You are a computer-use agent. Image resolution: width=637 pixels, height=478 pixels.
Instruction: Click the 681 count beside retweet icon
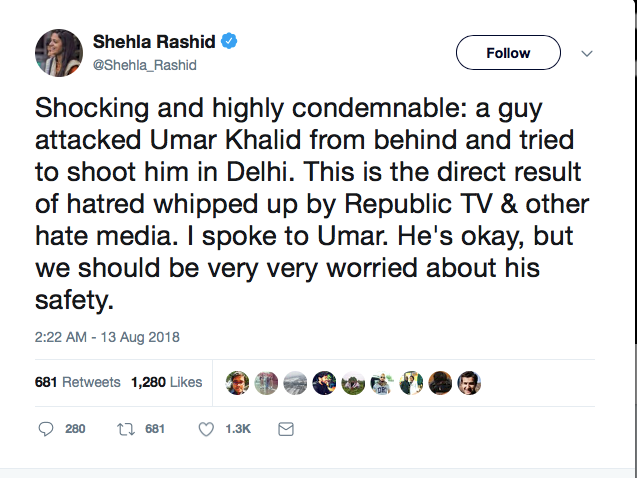tap(155, 429)
